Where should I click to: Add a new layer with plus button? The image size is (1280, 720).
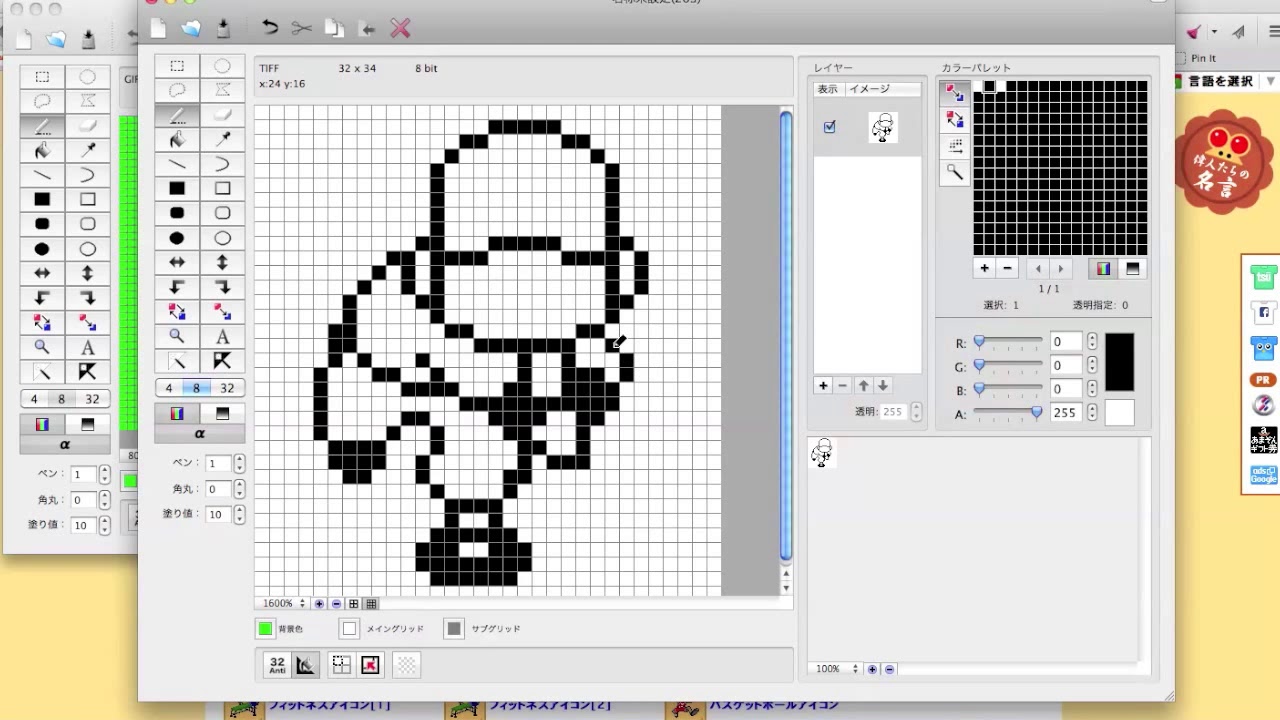point(823,386)
